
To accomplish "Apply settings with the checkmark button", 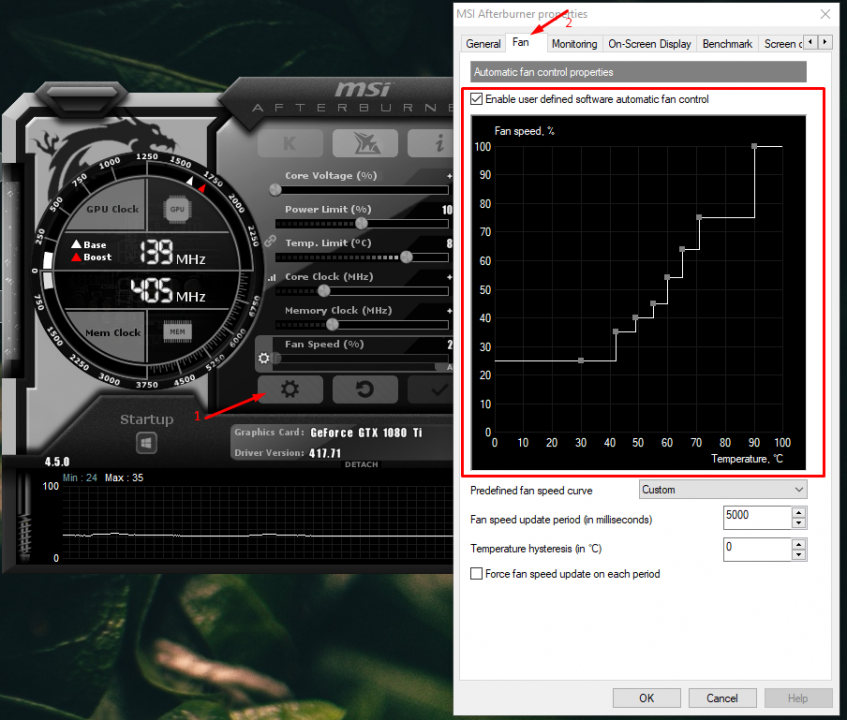I will pos(431,389).
